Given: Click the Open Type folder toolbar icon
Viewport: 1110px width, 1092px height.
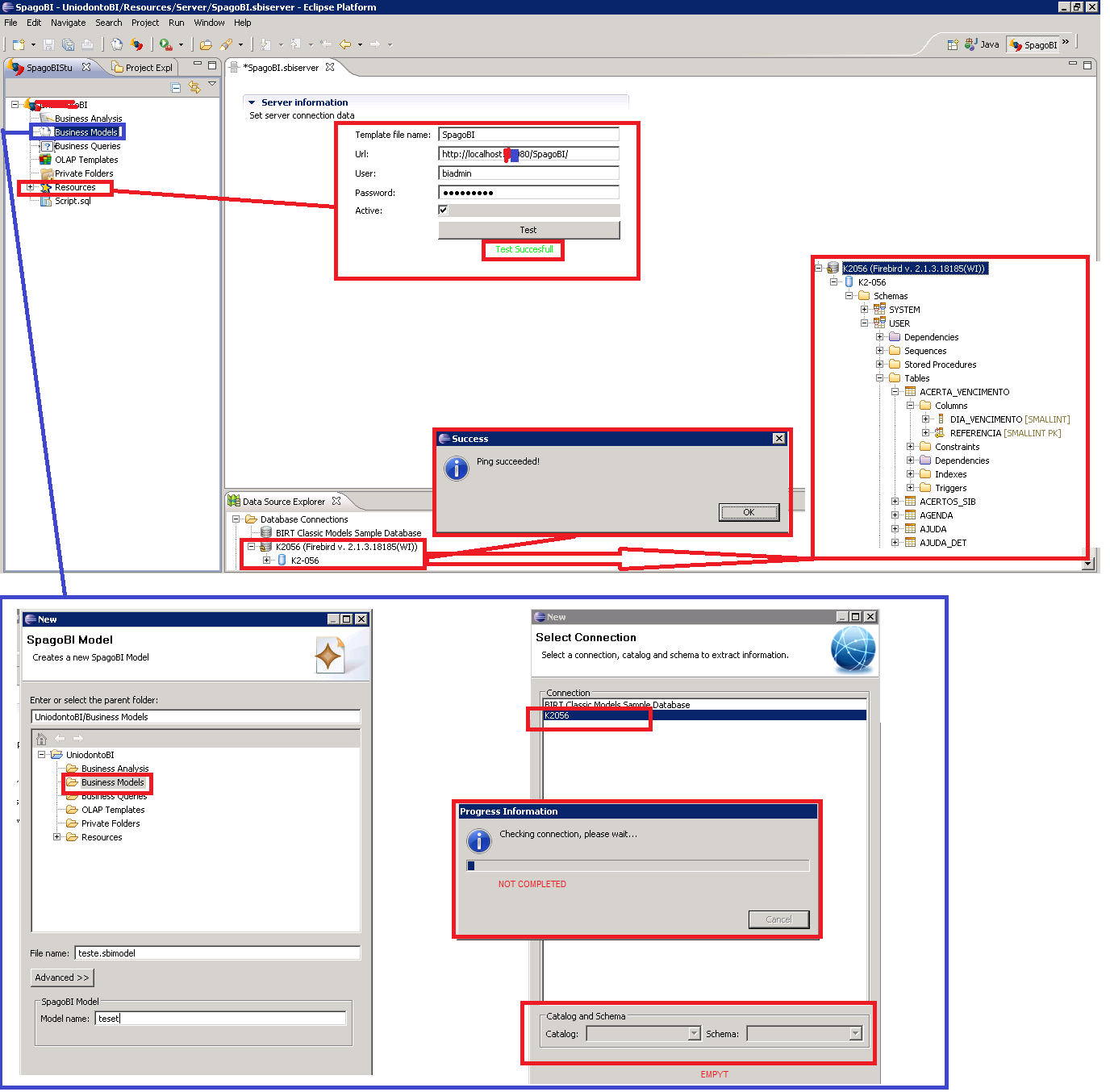Looking at the screenshot, I should (x=206, y=44).
